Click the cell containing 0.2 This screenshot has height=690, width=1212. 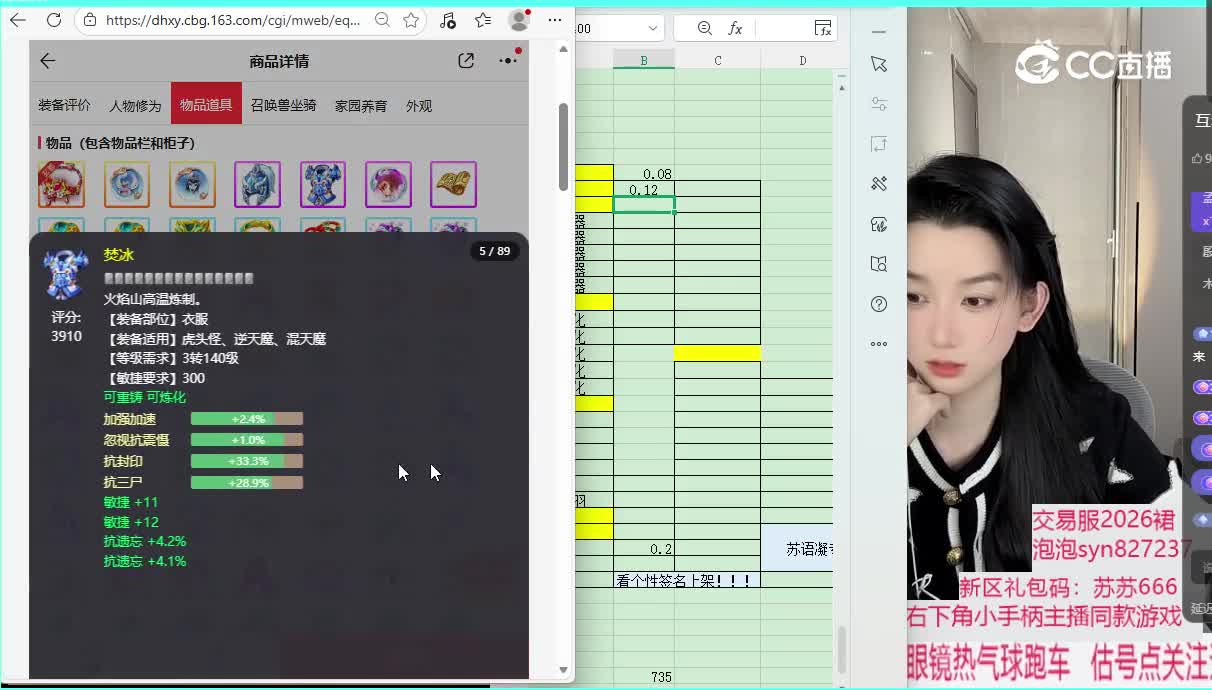point(644,549)
